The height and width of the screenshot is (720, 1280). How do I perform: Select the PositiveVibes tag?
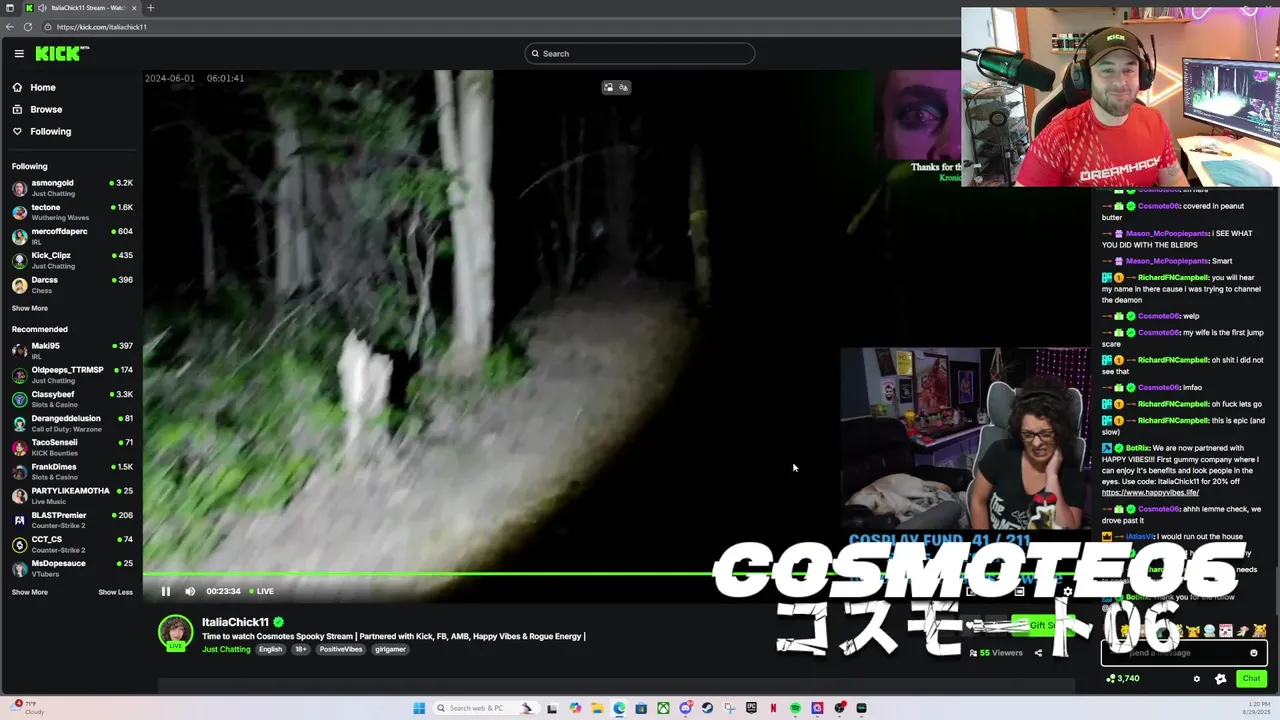click(x=341, y=649)
